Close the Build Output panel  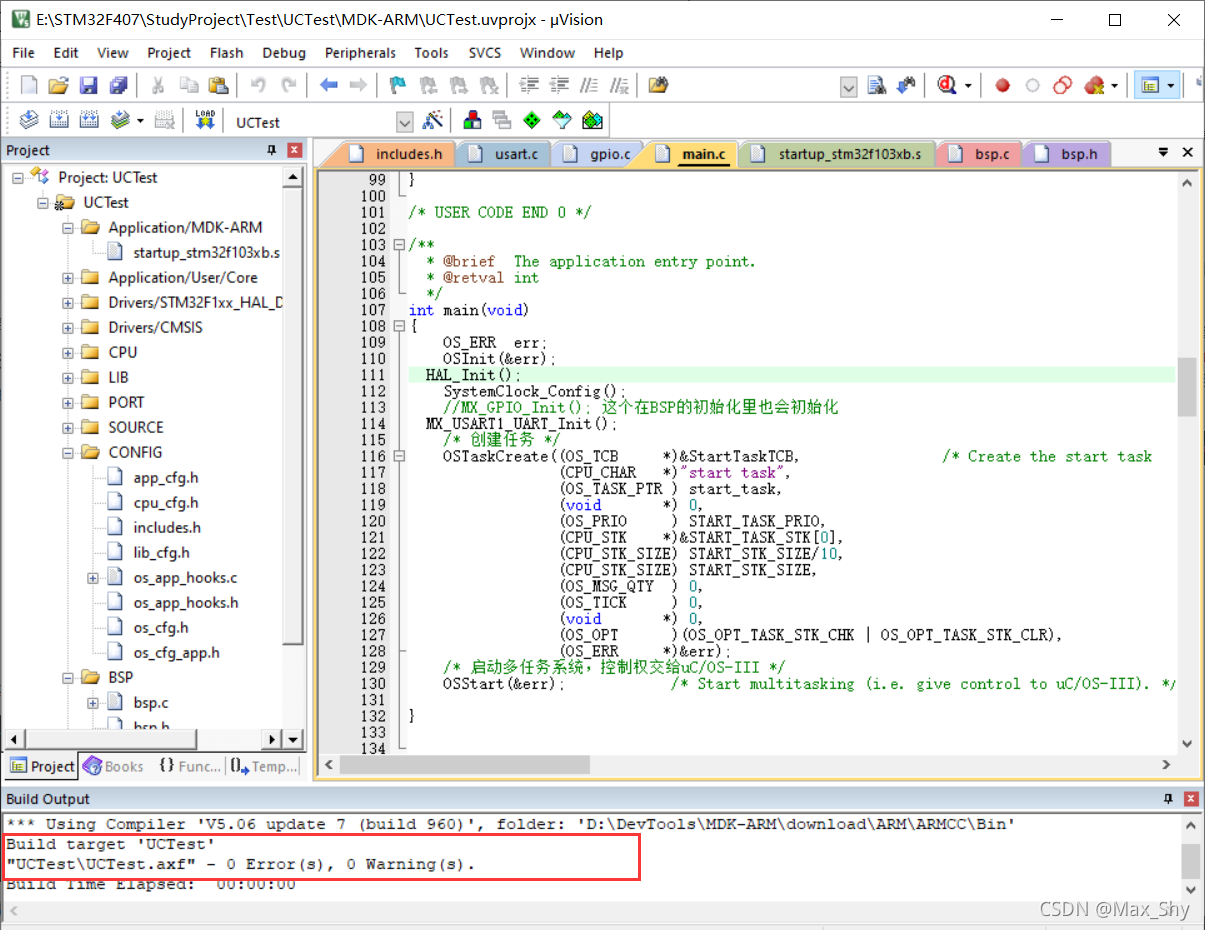point(1191,799)
